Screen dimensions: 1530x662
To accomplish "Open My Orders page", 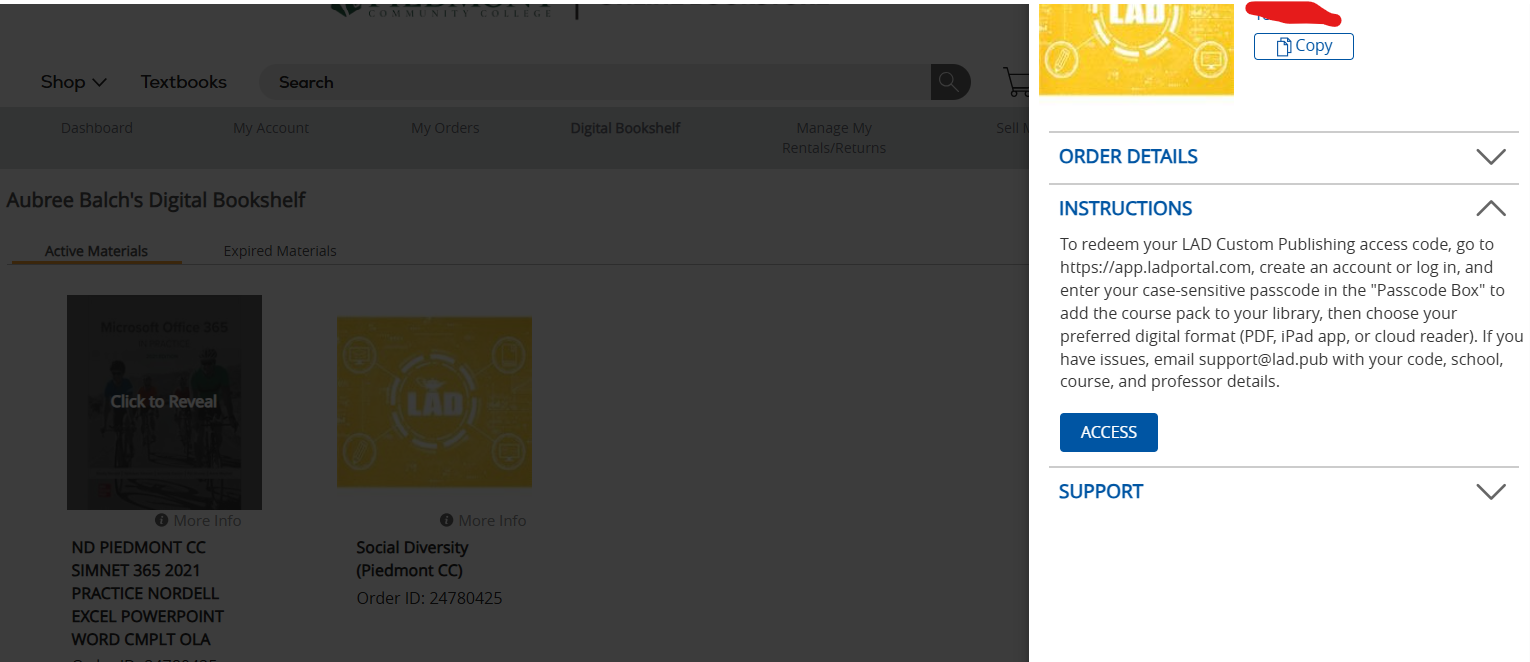I will (x=445, y=128).
